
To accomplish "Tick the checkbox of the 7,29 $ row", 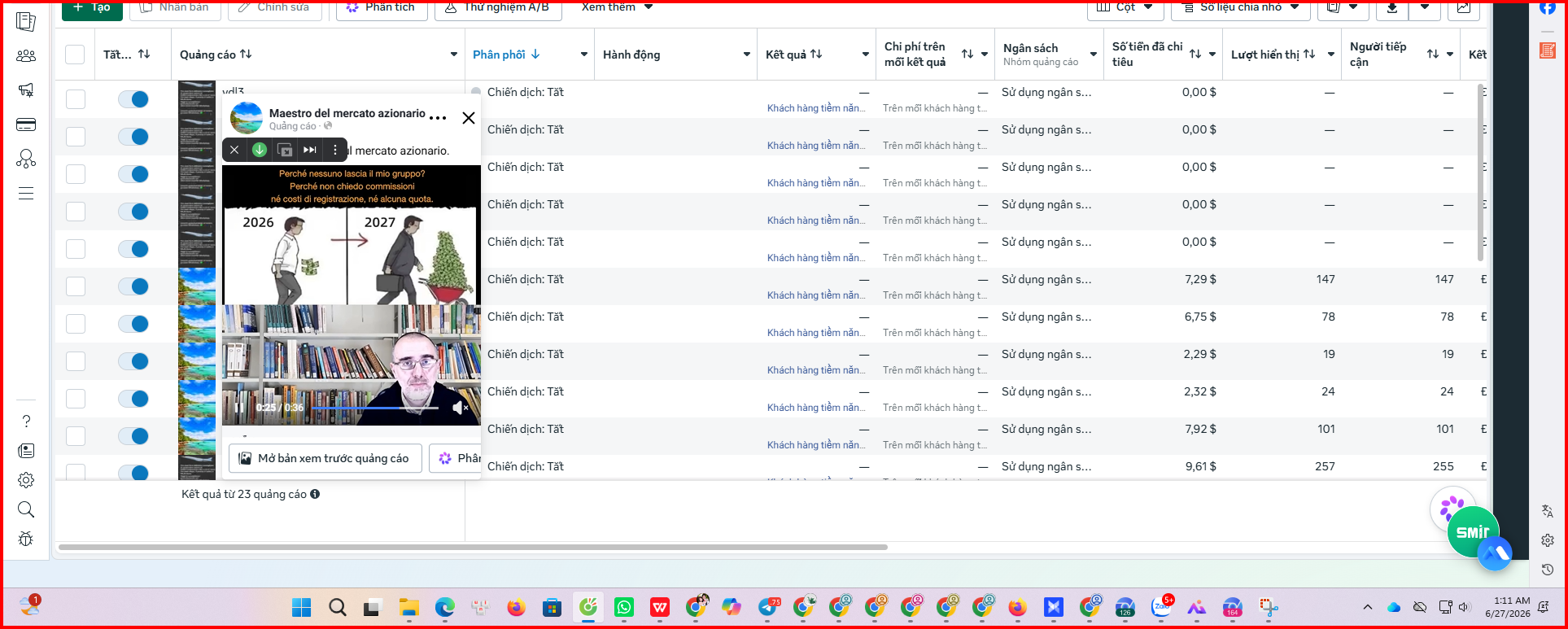I will click(x=76, y=286).
